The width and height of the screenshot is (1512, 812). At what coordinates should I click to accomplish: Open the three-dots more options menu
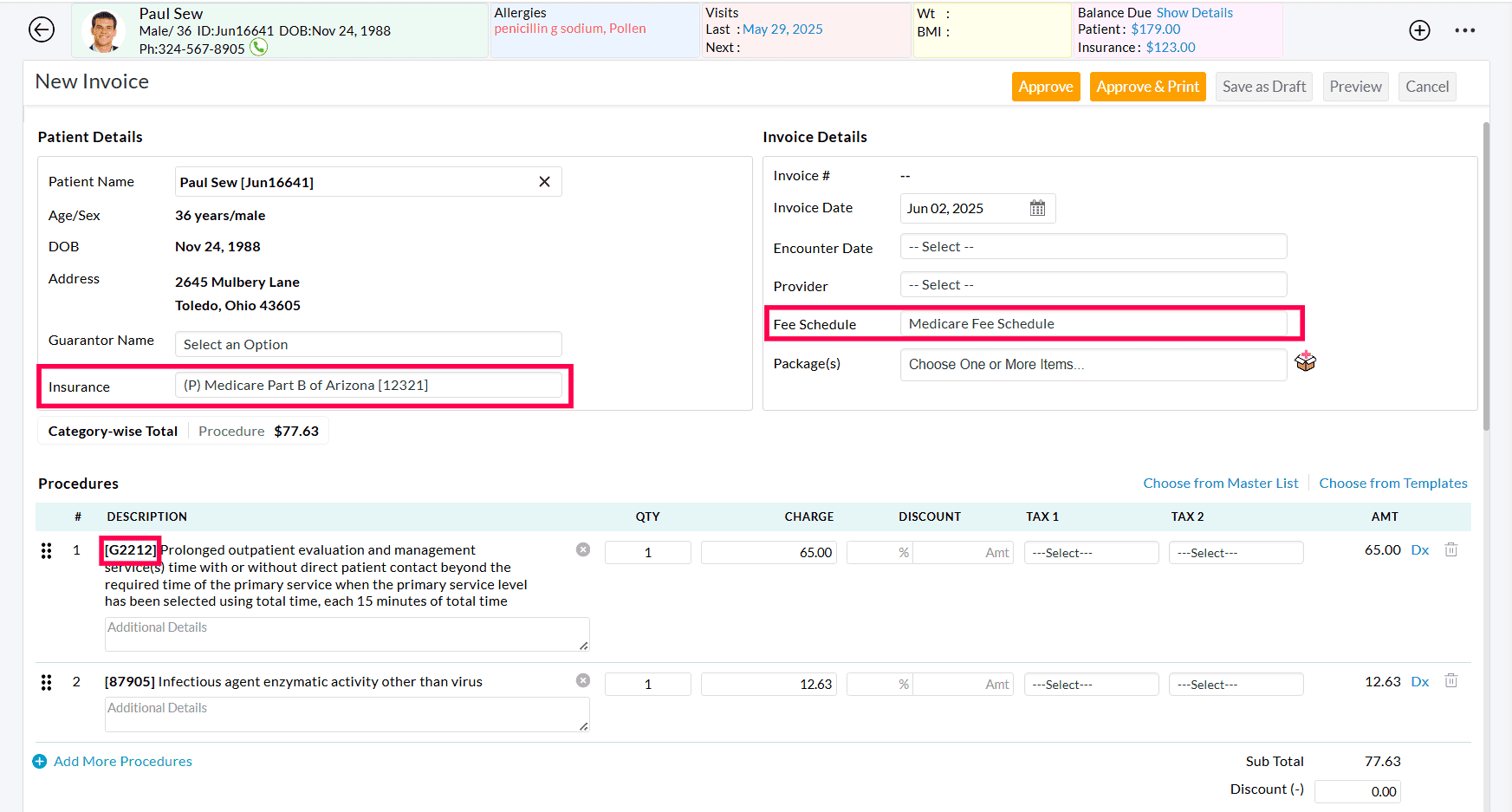coord(1464,30)
